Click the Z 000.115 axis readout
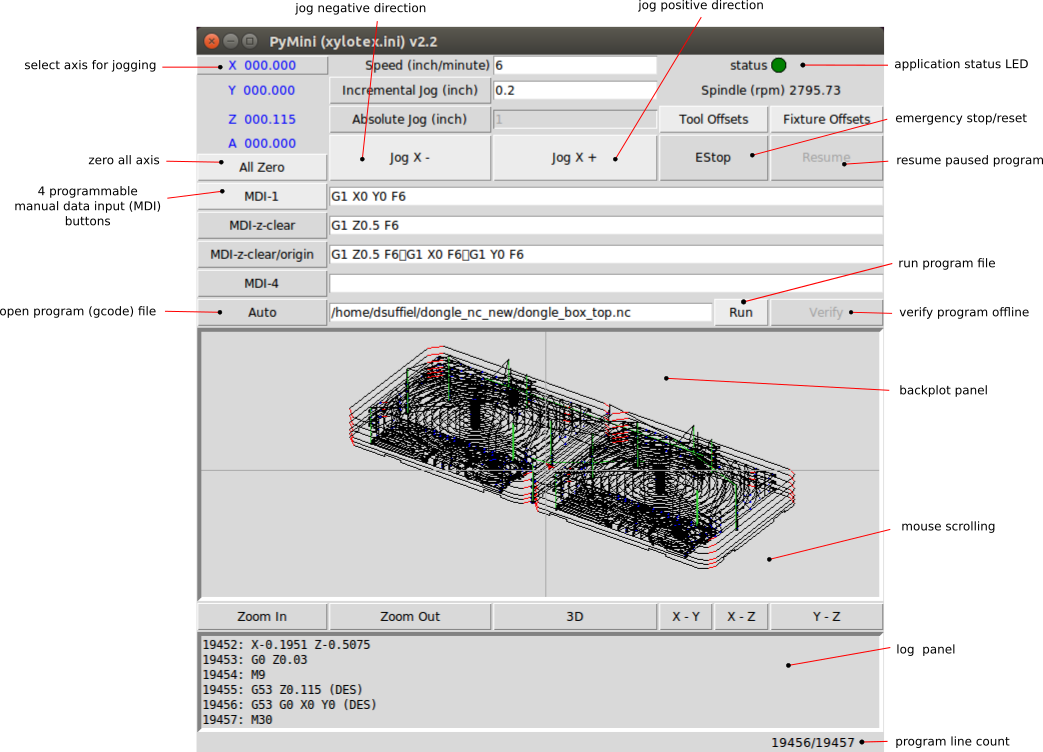 coord(262,120)
